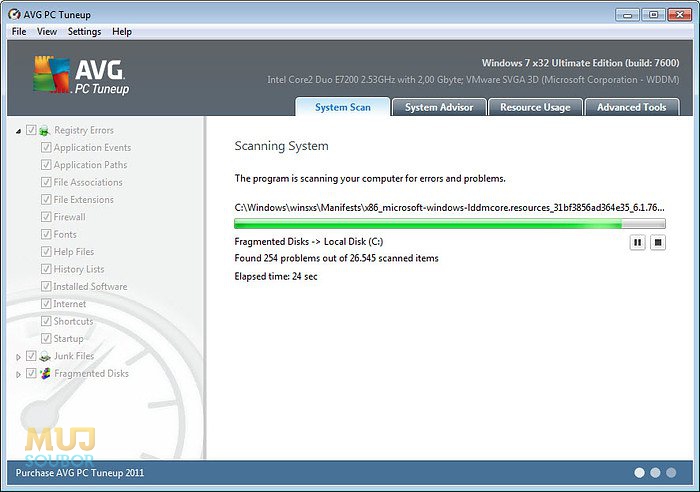Click the Registry Errors category icon
700x492 pixels.
(x=44, y=131)
